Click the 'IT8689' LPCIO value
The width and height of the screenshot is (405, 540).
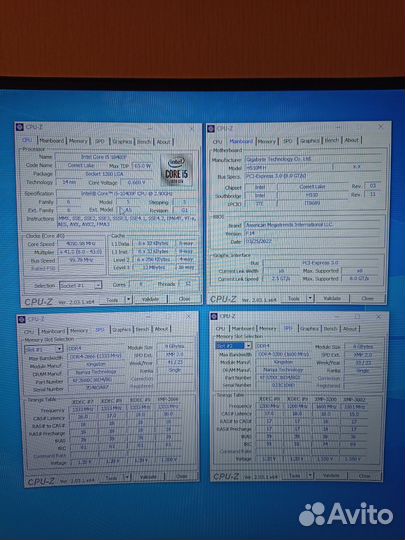[x=312, y=203]
